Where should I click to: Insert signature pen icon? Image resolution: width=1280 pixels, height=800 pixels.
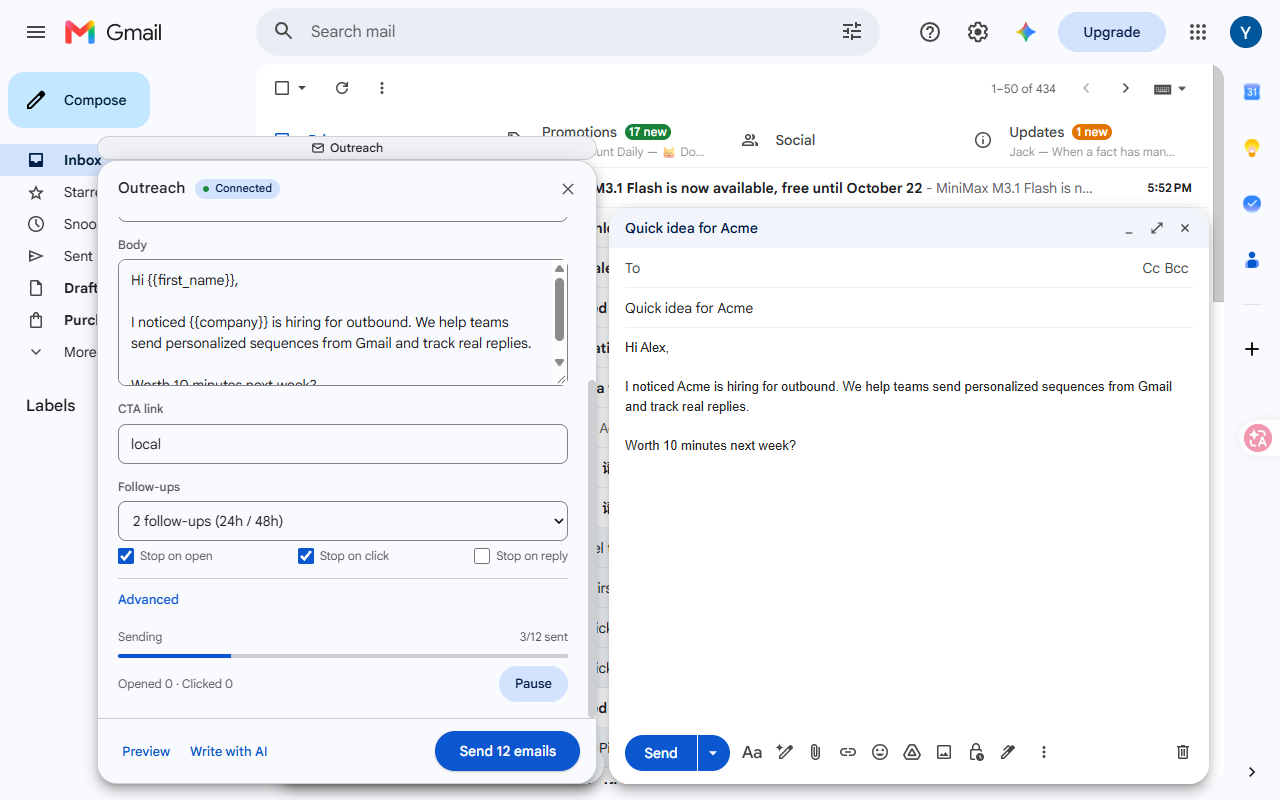[x=1008, y=752]
